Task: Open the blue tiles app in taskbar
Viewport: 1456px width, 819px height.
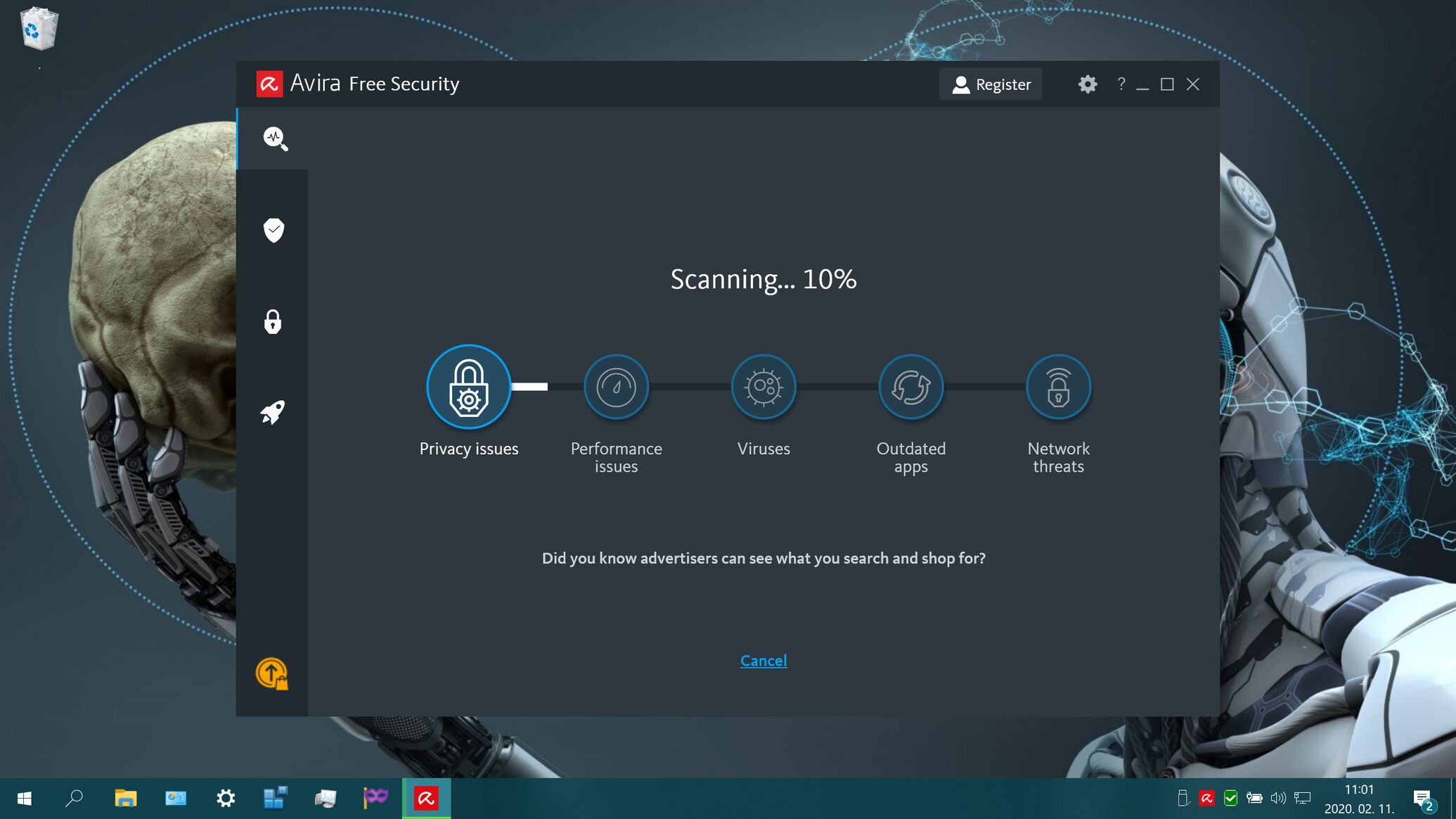Action: (276, 799)
